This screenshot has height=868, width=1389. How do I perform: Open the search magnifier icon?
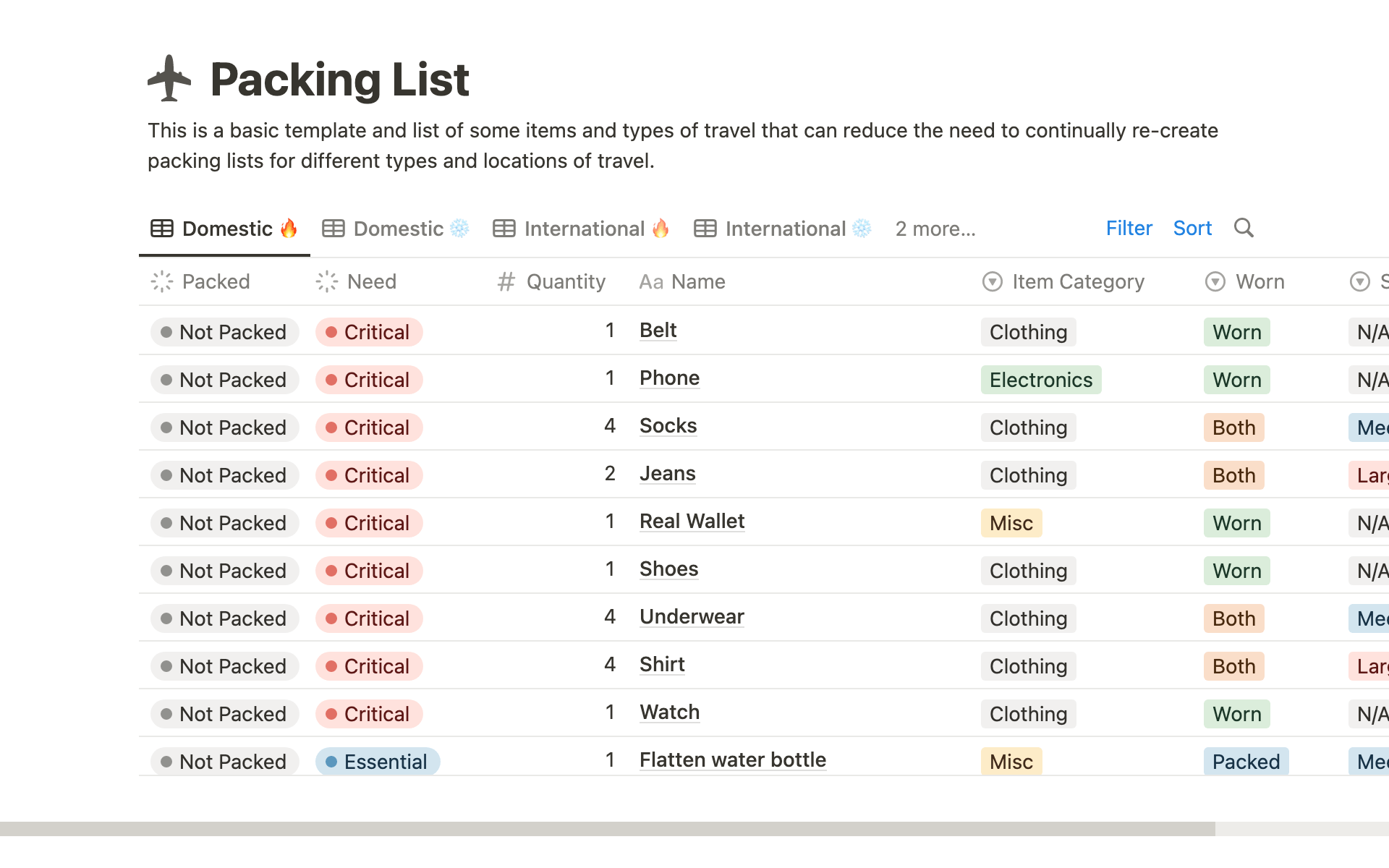1244,228
